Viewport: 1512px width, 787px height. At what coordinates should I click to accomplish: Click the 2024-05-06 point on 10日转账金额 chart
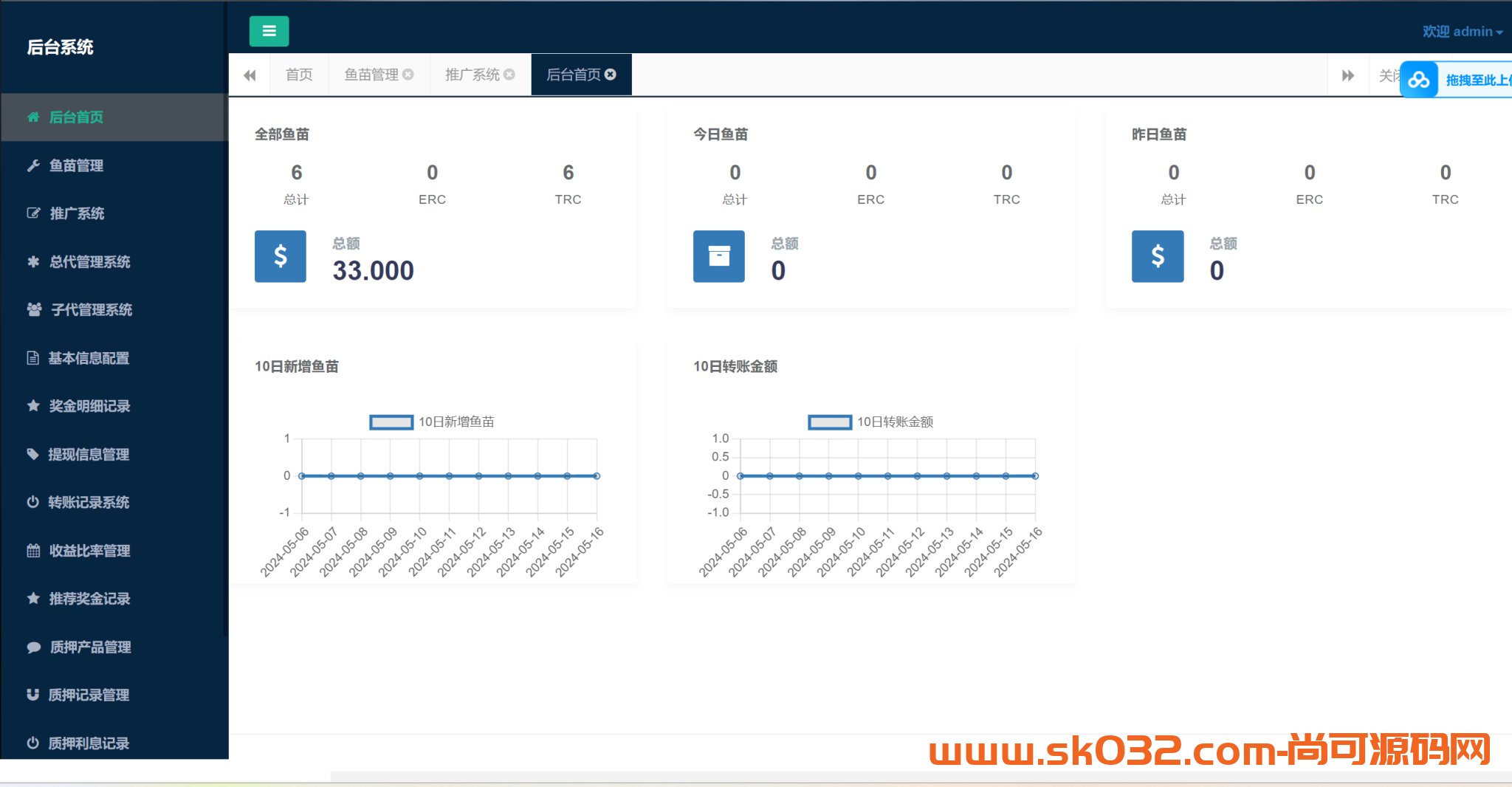[x=740, y=476]
